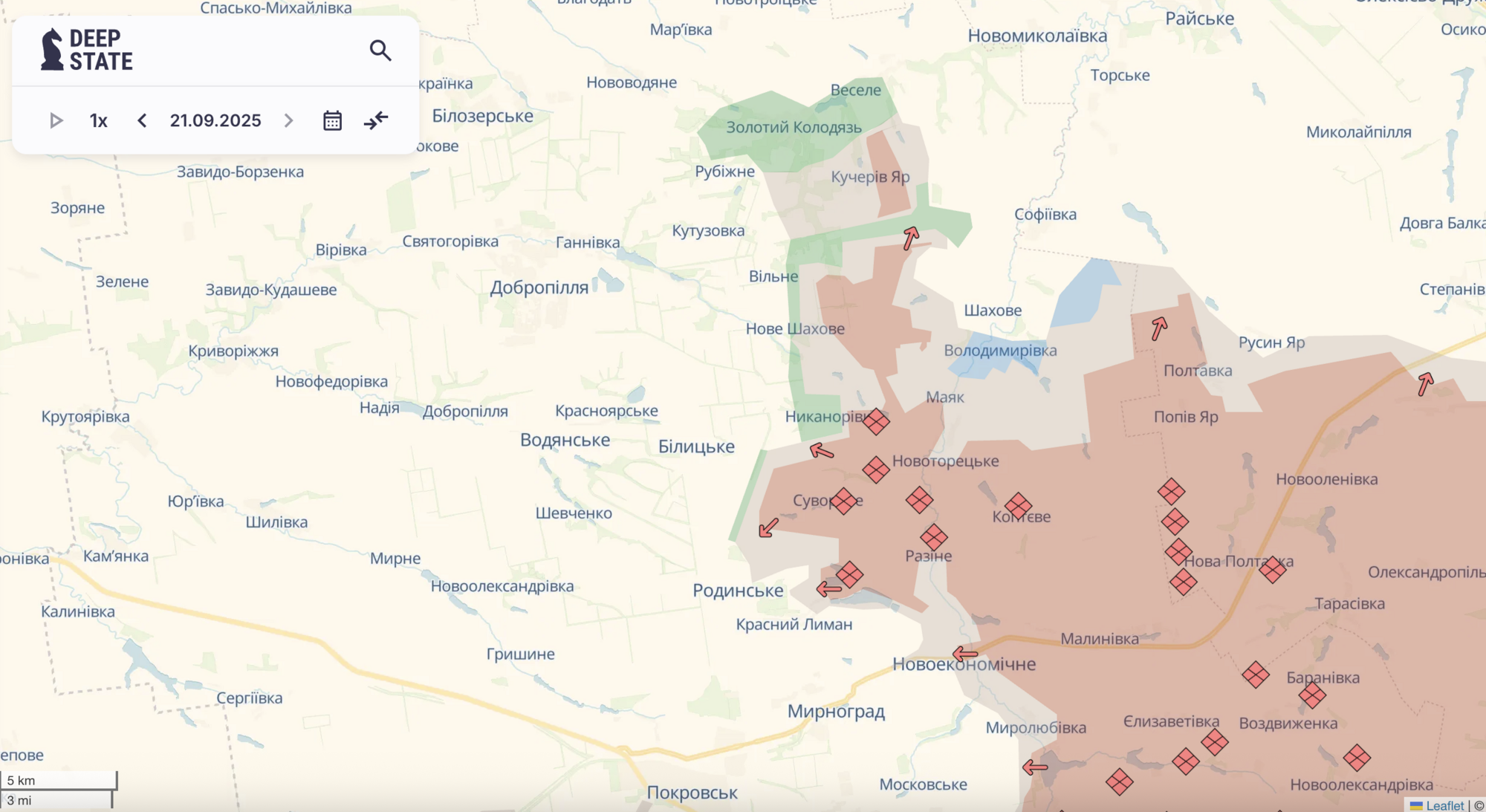Go to previous date arrow

coord(142,120)
